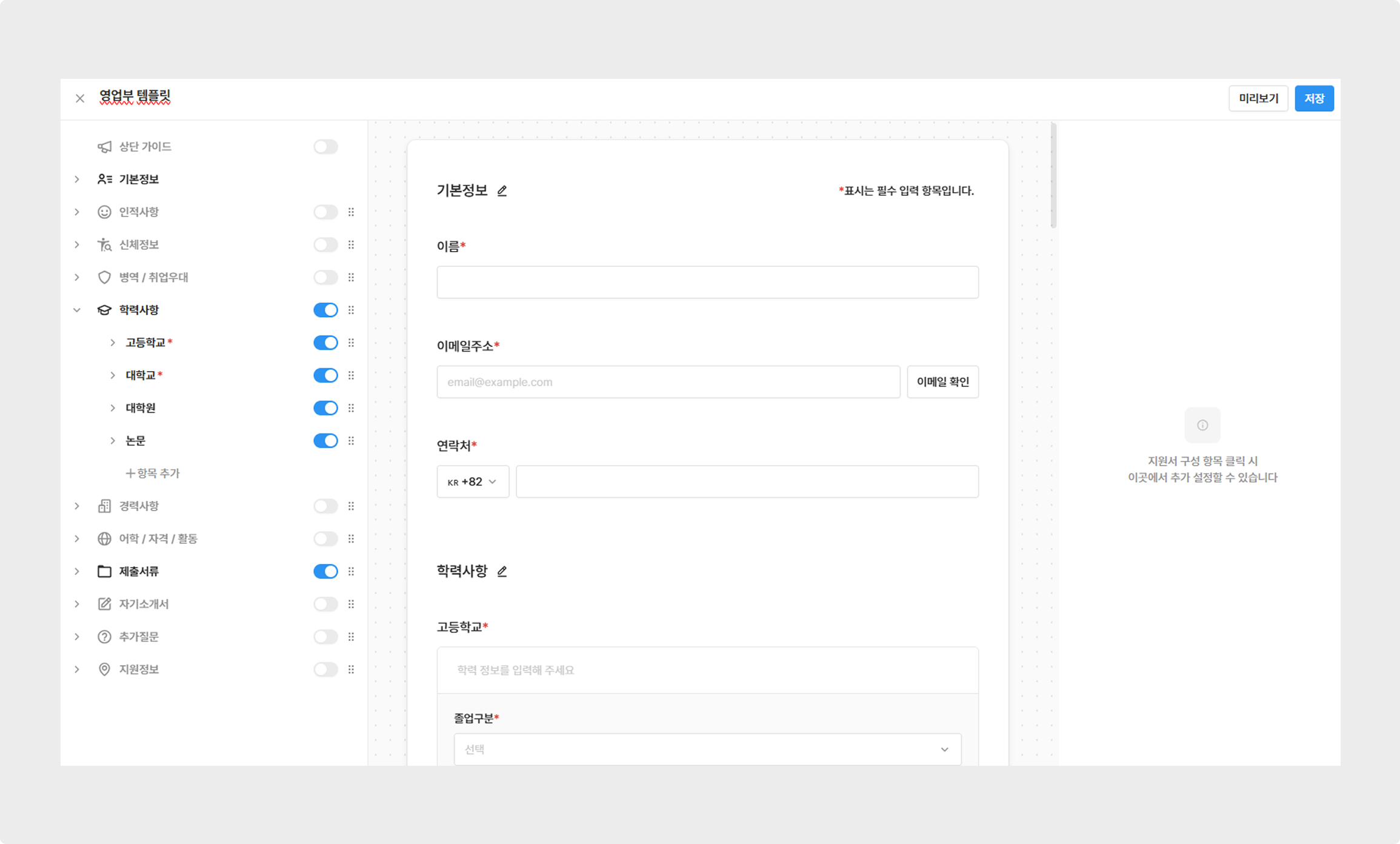
Task: Click the question mark icon beside 추가질문
Action: coord(104,637)
